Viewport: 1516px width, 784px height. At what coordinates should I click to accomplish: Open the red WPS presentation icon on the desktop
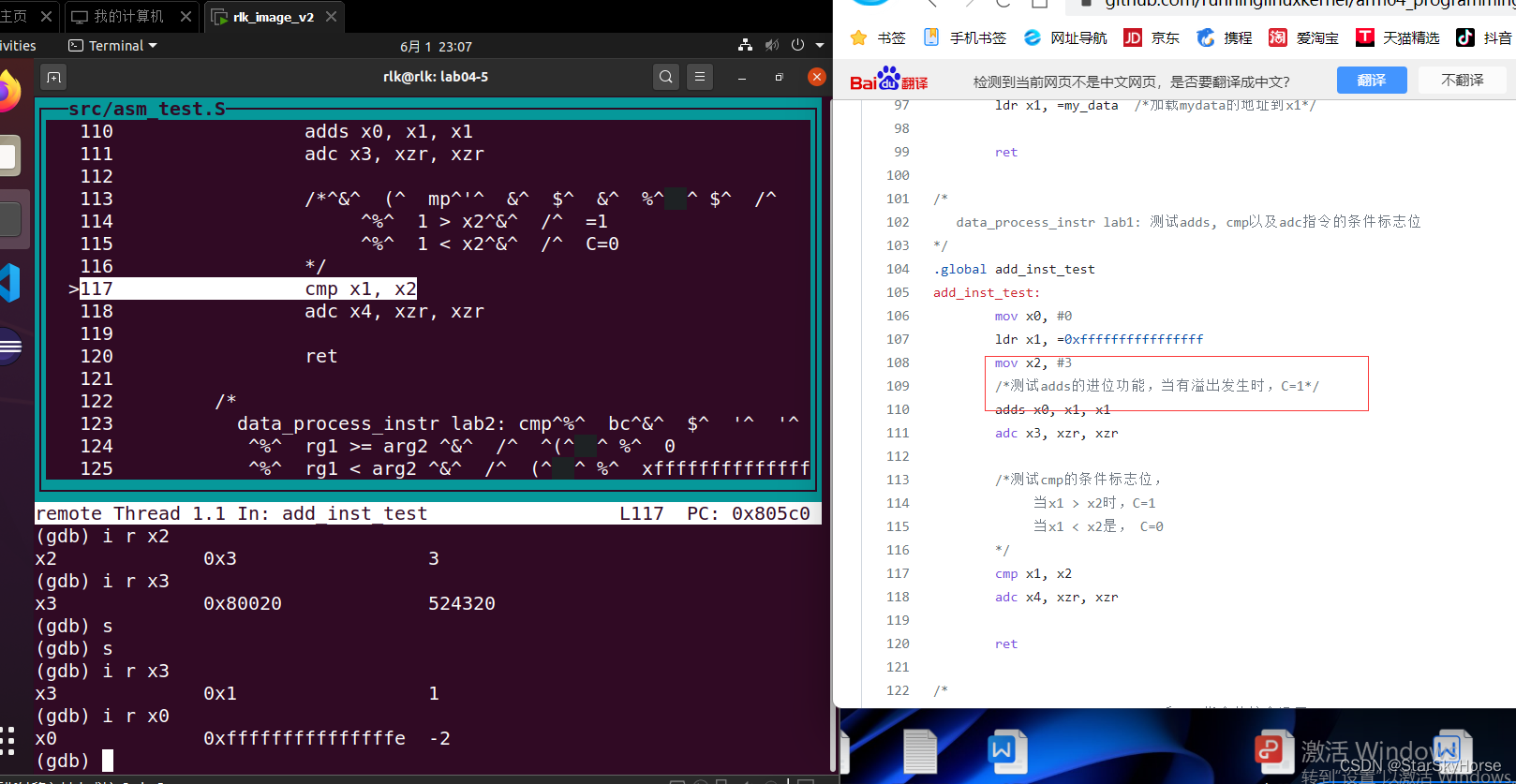(x=1274, y=750)
